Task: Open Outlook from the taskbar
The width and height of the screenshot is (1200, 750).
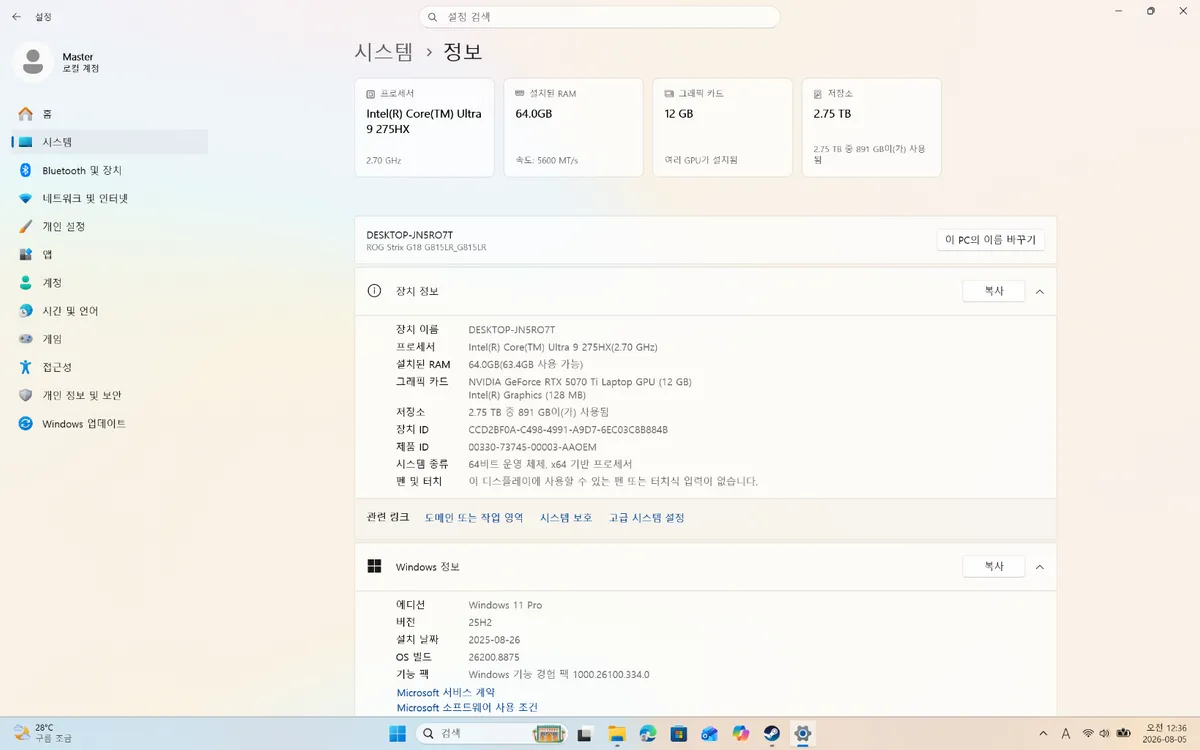Action: pos(710,733)
